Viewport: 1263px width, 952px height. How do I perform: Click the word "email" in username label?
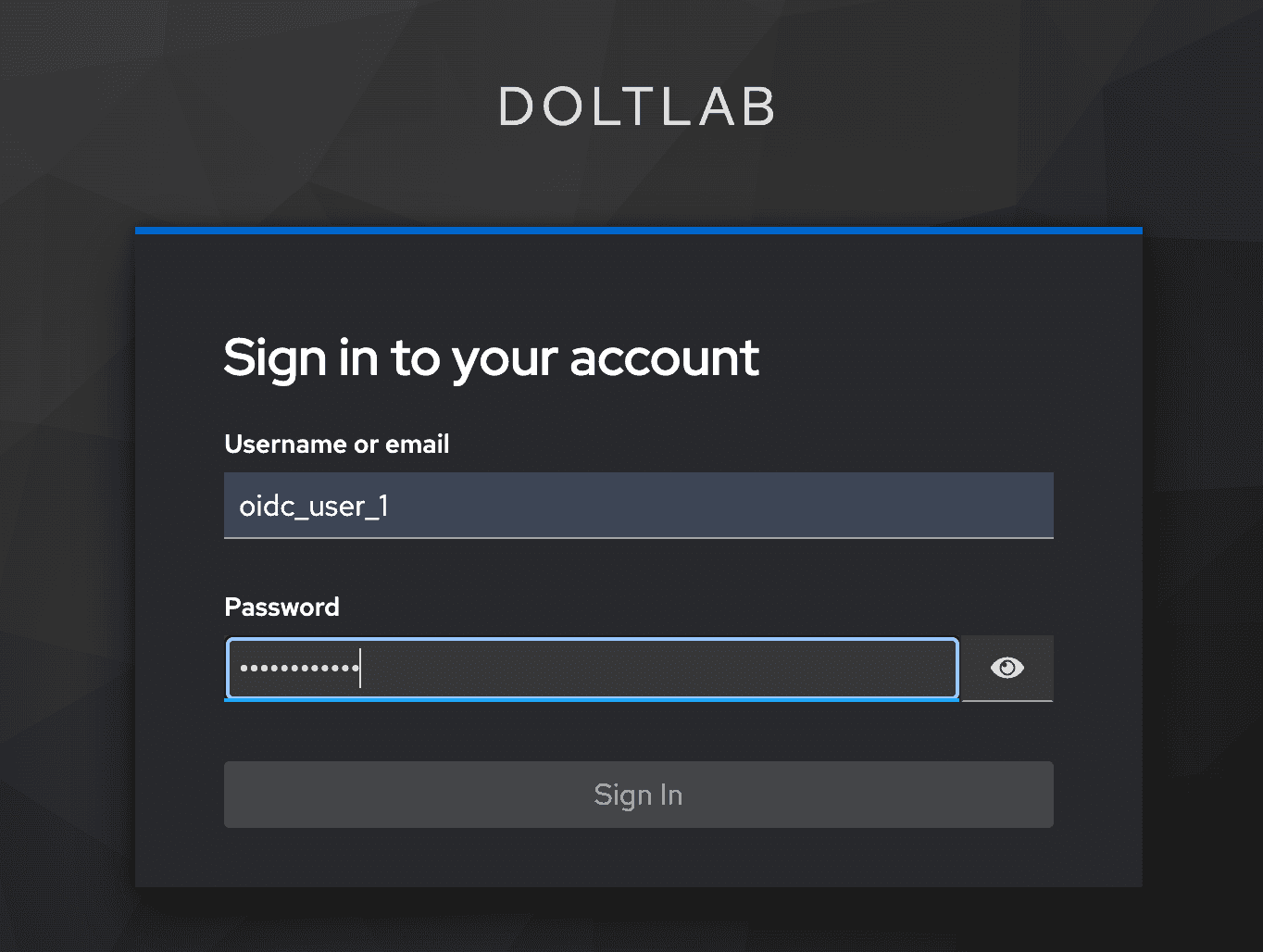click(x=418, y=445)
